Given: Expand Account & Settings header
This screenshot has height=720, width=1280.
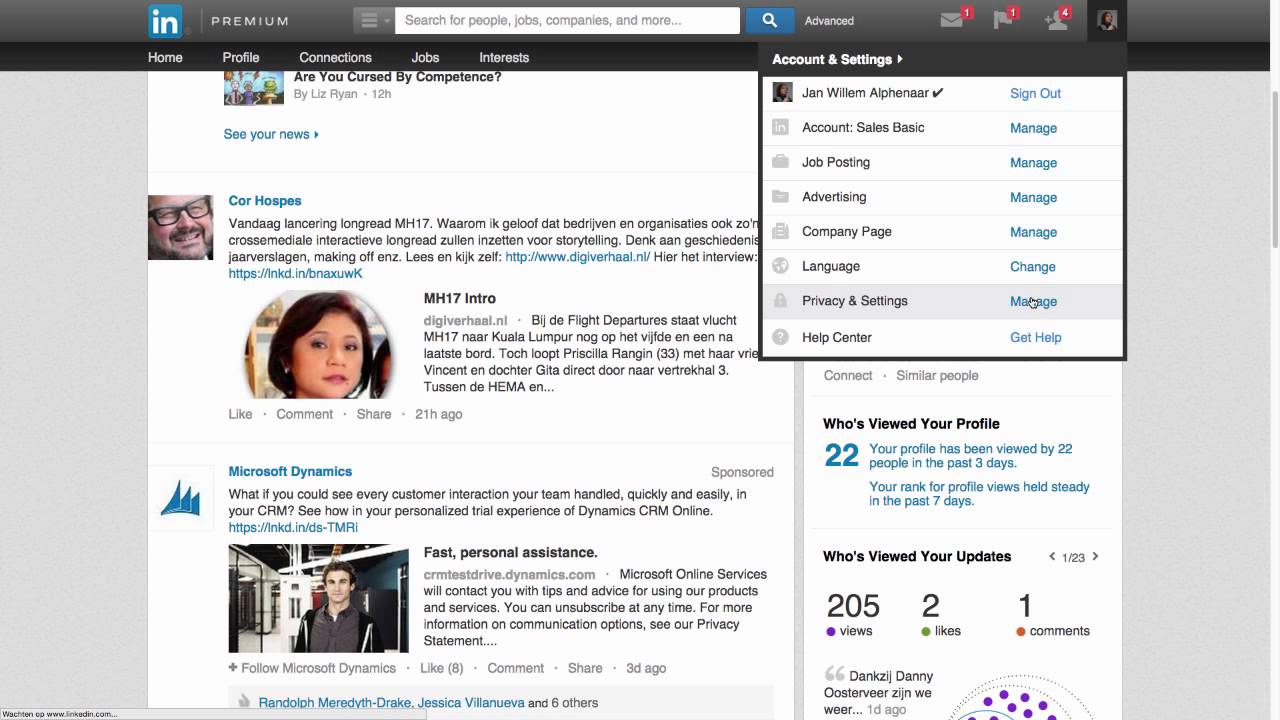Looking at the screenshot, I should click(837, 59).
